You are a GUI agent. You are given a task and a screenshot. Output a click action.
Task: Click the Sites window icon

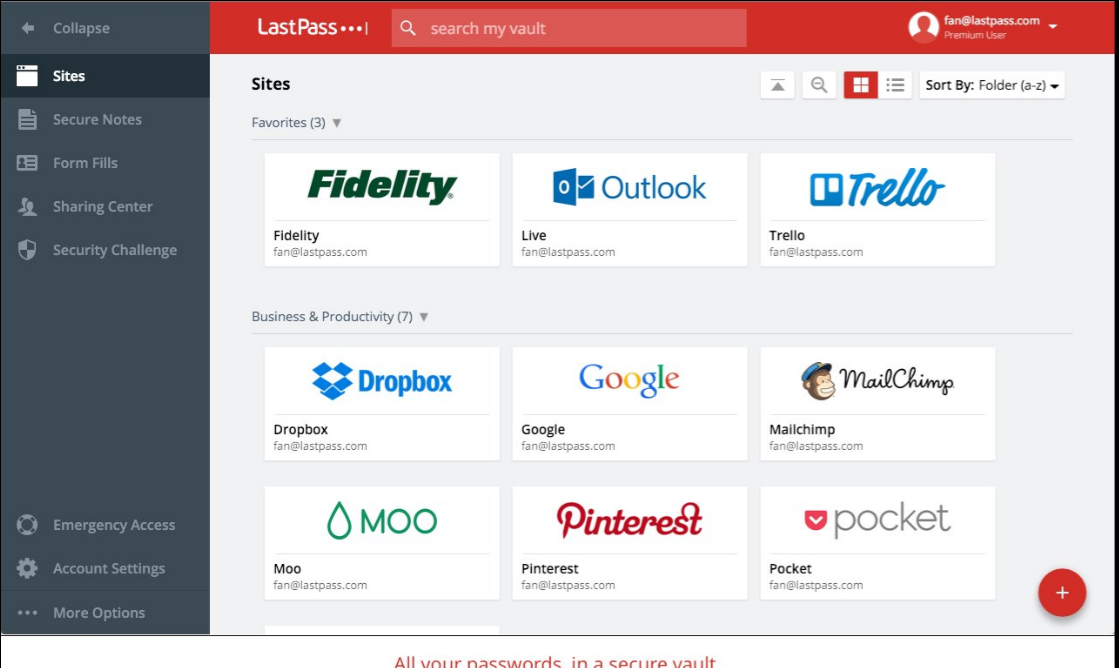[27, 76]
